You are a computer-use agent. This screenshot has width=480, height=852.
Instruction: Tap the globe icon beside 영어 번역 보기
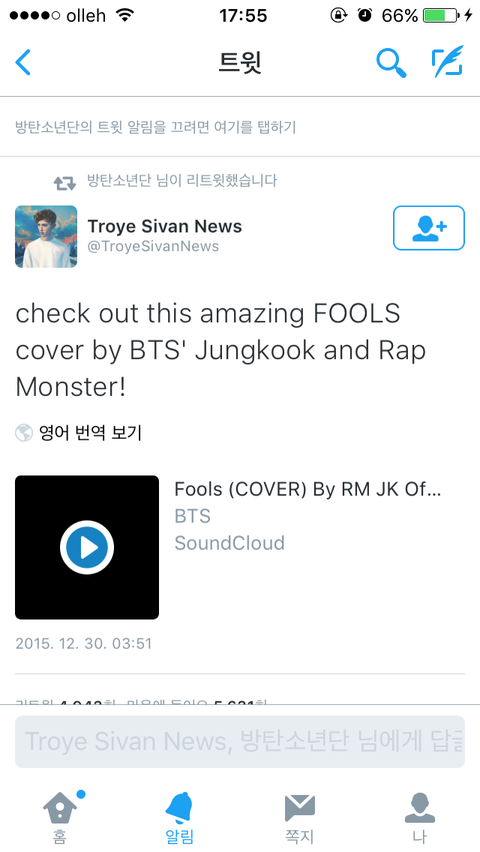(x=24, y=433)
